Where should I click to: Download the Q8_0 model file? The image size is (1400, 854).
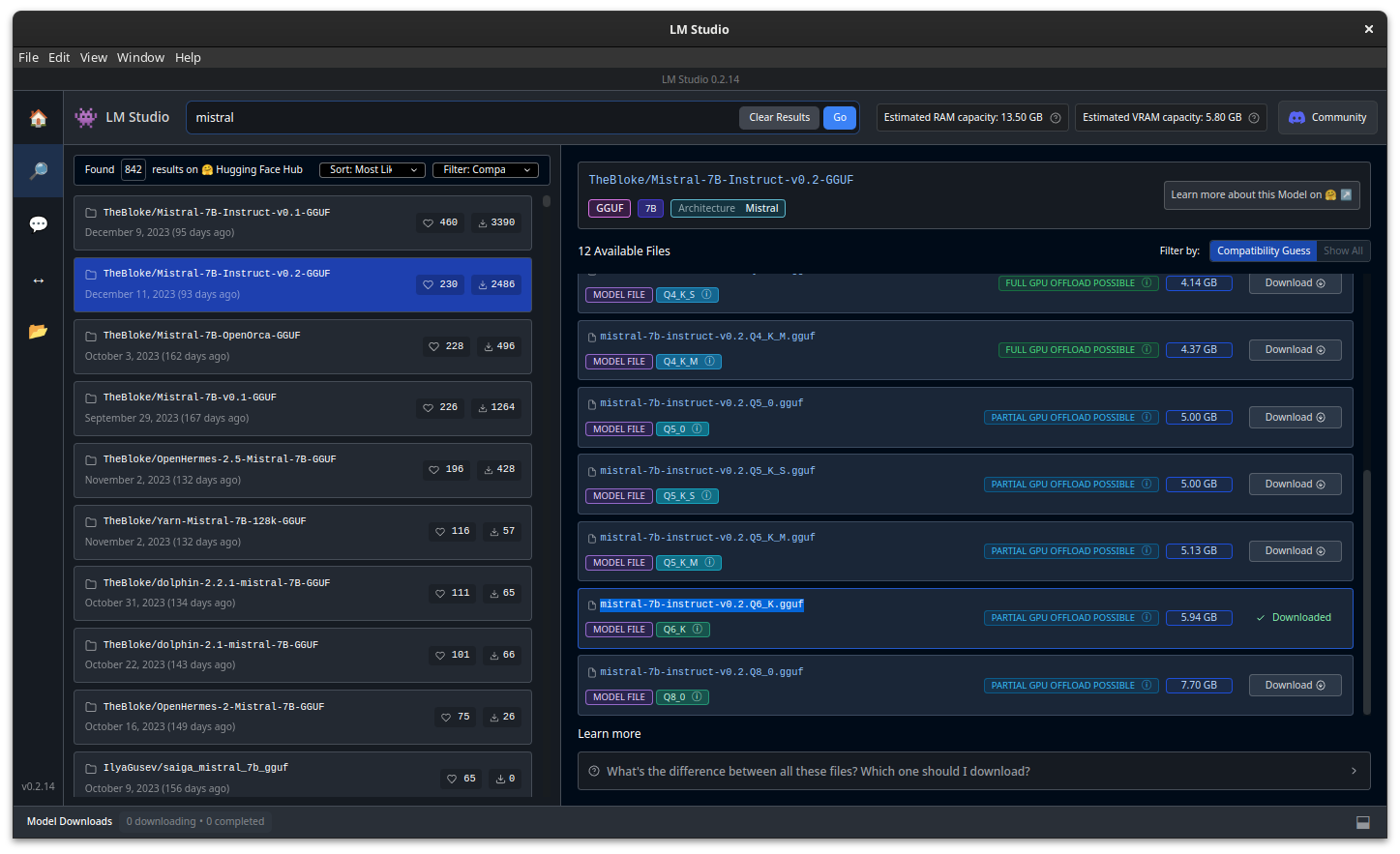pos(1294,686)
